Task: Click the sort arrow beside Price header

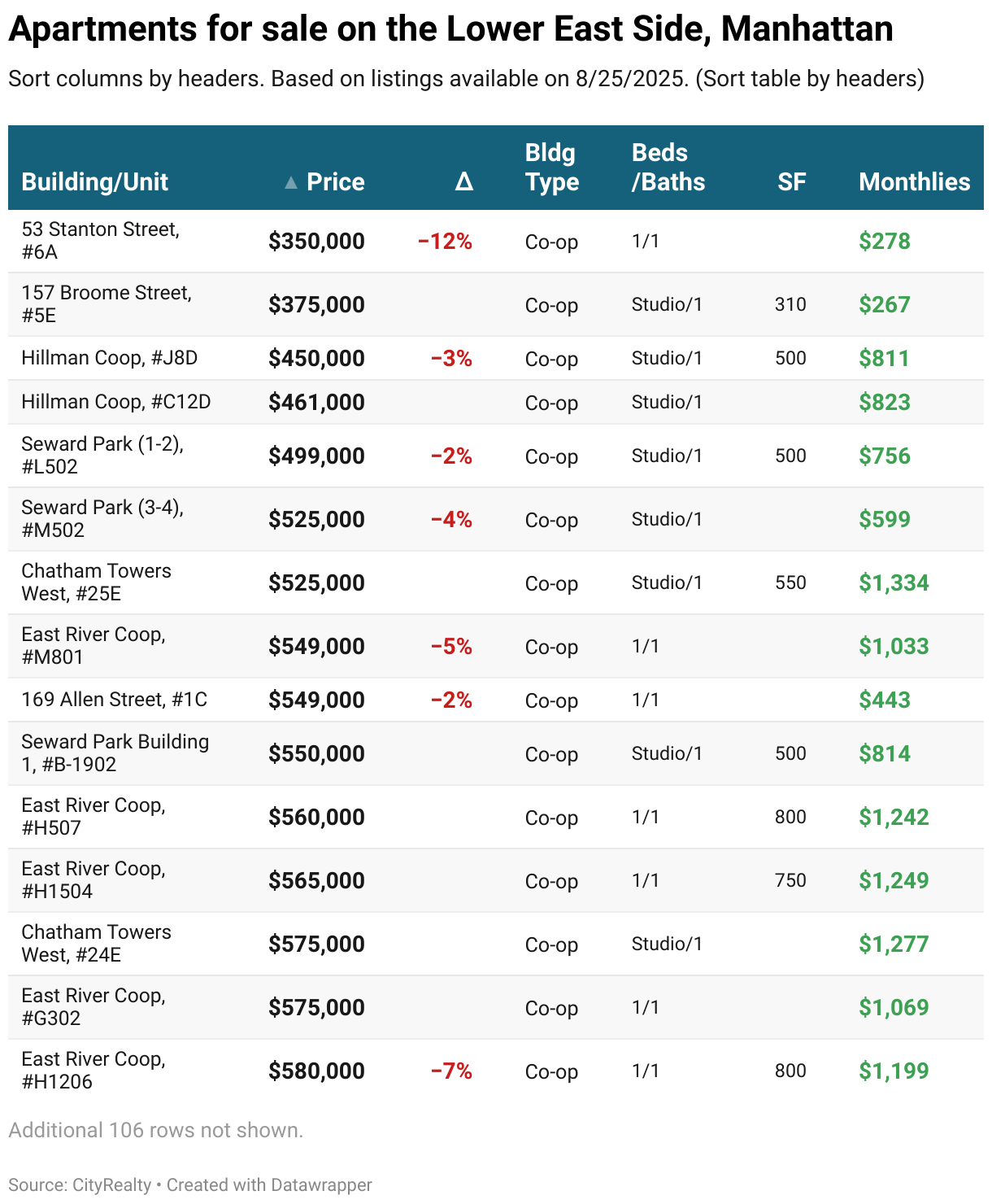Action: coord(290,183)
